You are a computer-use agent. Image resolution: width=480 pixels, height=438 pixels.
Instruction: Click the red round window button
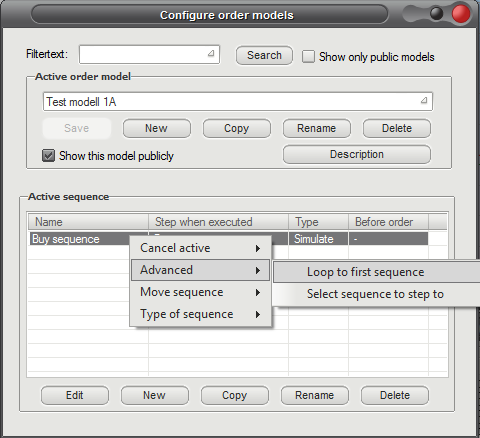(x=461, y=14)
